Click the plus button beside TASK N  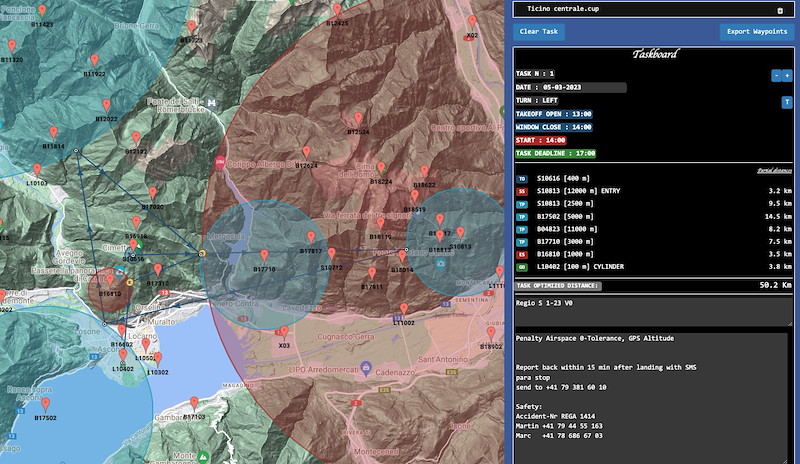click(x=787, y=76)
